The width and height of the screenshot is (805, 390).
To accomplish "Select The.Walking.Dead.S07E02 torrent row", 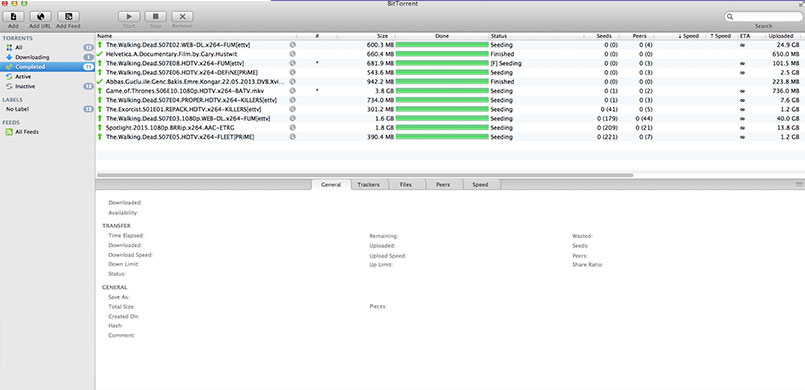I will point(450,45).
